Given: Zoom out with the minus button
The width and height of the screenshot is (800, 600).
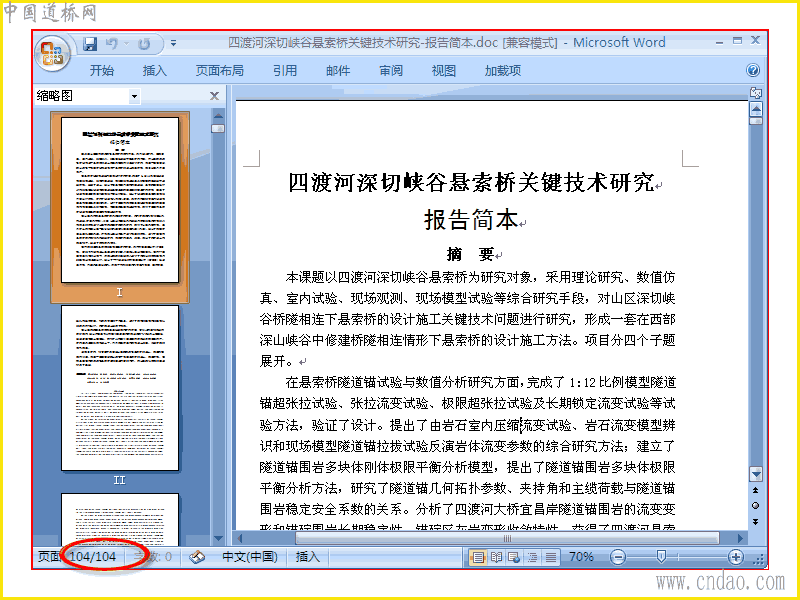Looking at the screenshot, I should point(618,557).
